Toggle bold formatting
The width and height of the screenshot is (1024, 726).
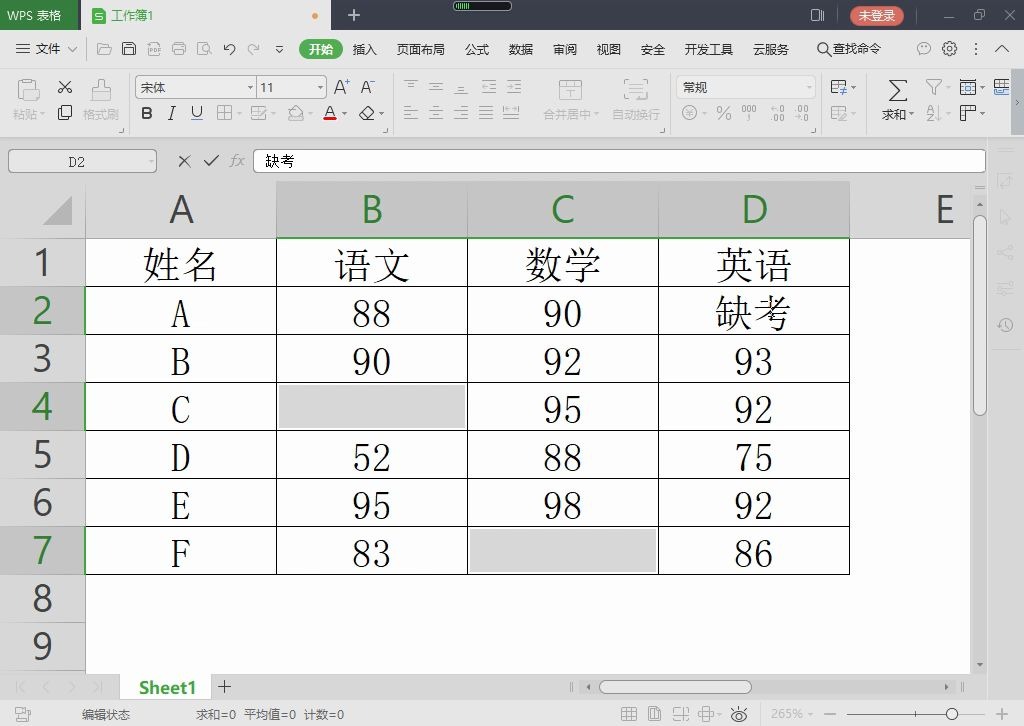coord(146,112)
